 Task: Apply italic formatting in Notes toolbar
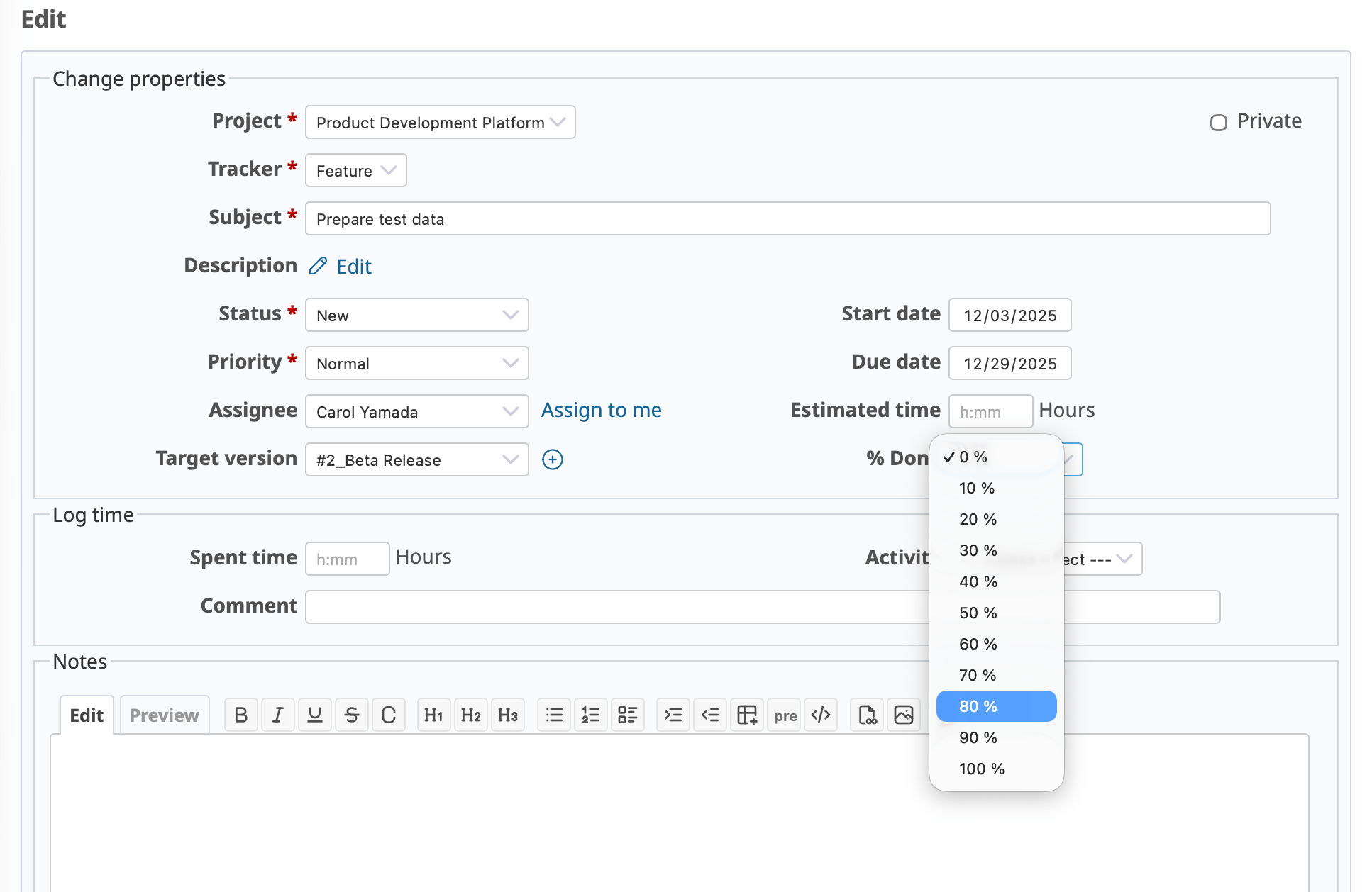pyautogui.click(x=278, y=715)
